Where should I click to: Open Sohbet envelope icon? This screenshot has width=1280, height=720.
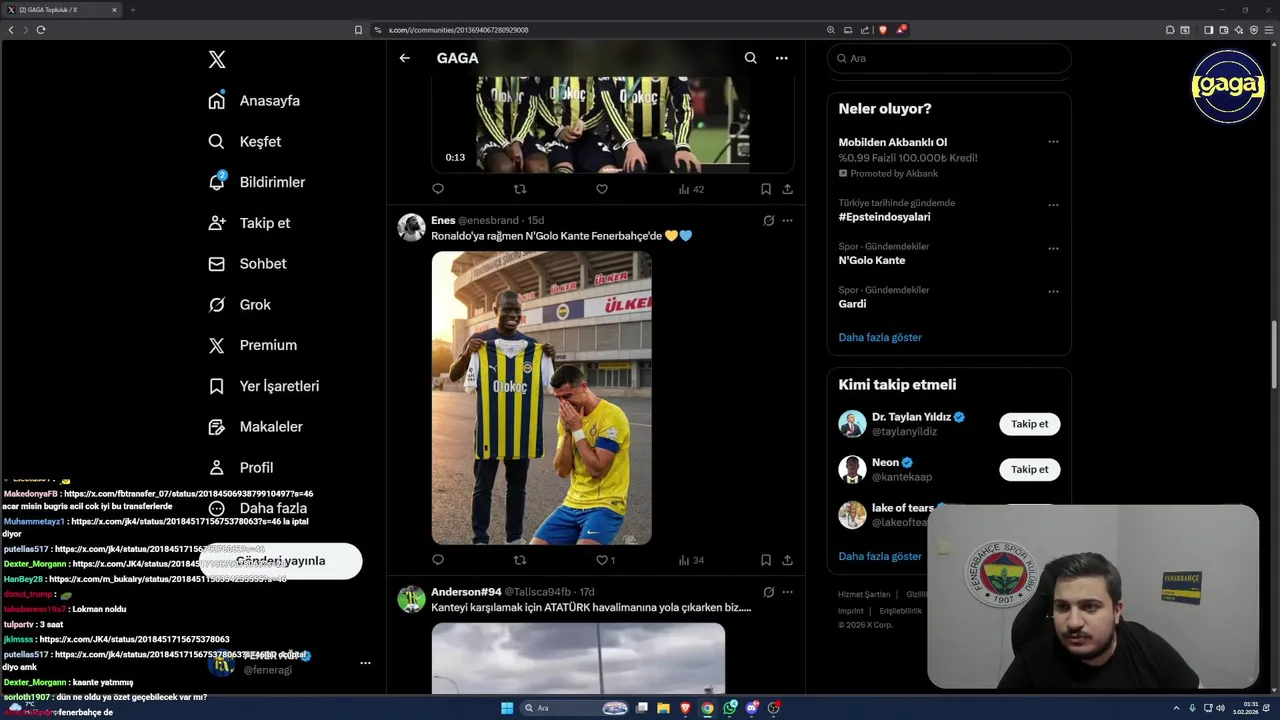217,264
